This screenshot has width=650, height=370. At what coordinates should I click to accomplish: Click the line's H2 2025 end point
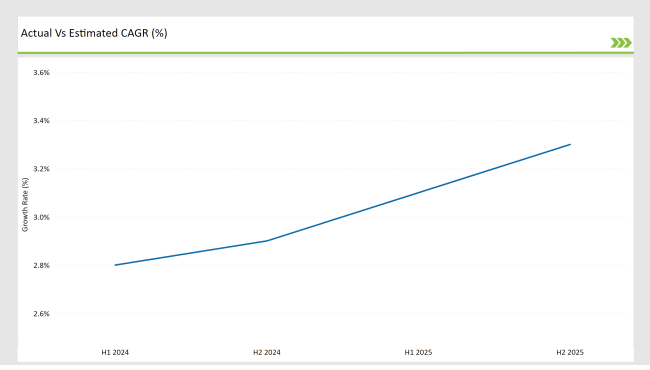click(570, 145)
